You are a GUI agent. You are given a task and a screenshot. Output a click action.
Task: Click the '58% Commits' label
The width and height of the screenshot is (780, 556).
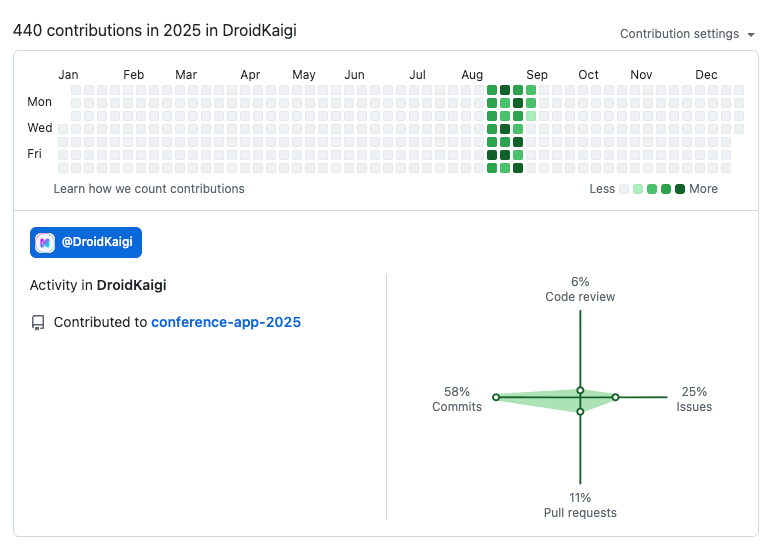pos(457,399)
